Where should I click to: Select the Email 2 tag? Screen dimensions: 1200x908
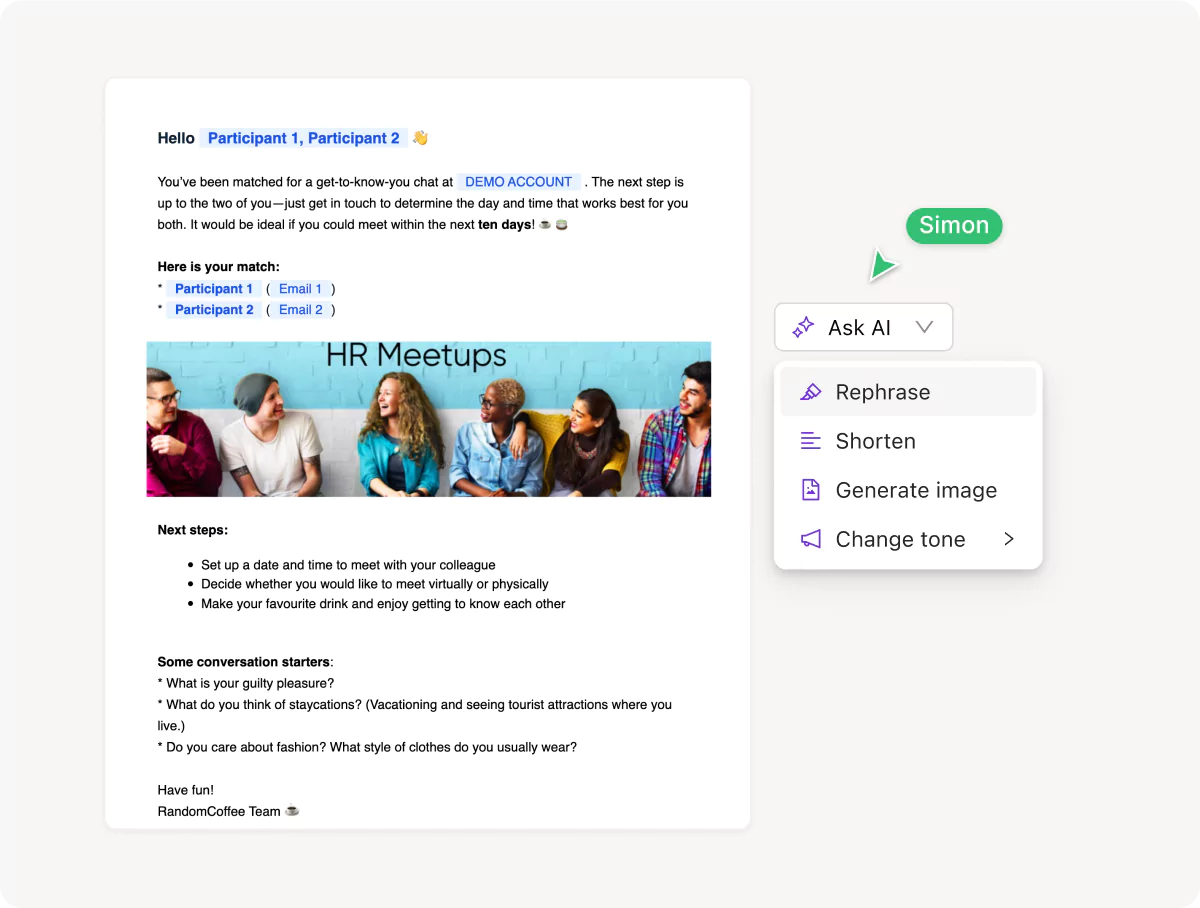pos(301,310)
